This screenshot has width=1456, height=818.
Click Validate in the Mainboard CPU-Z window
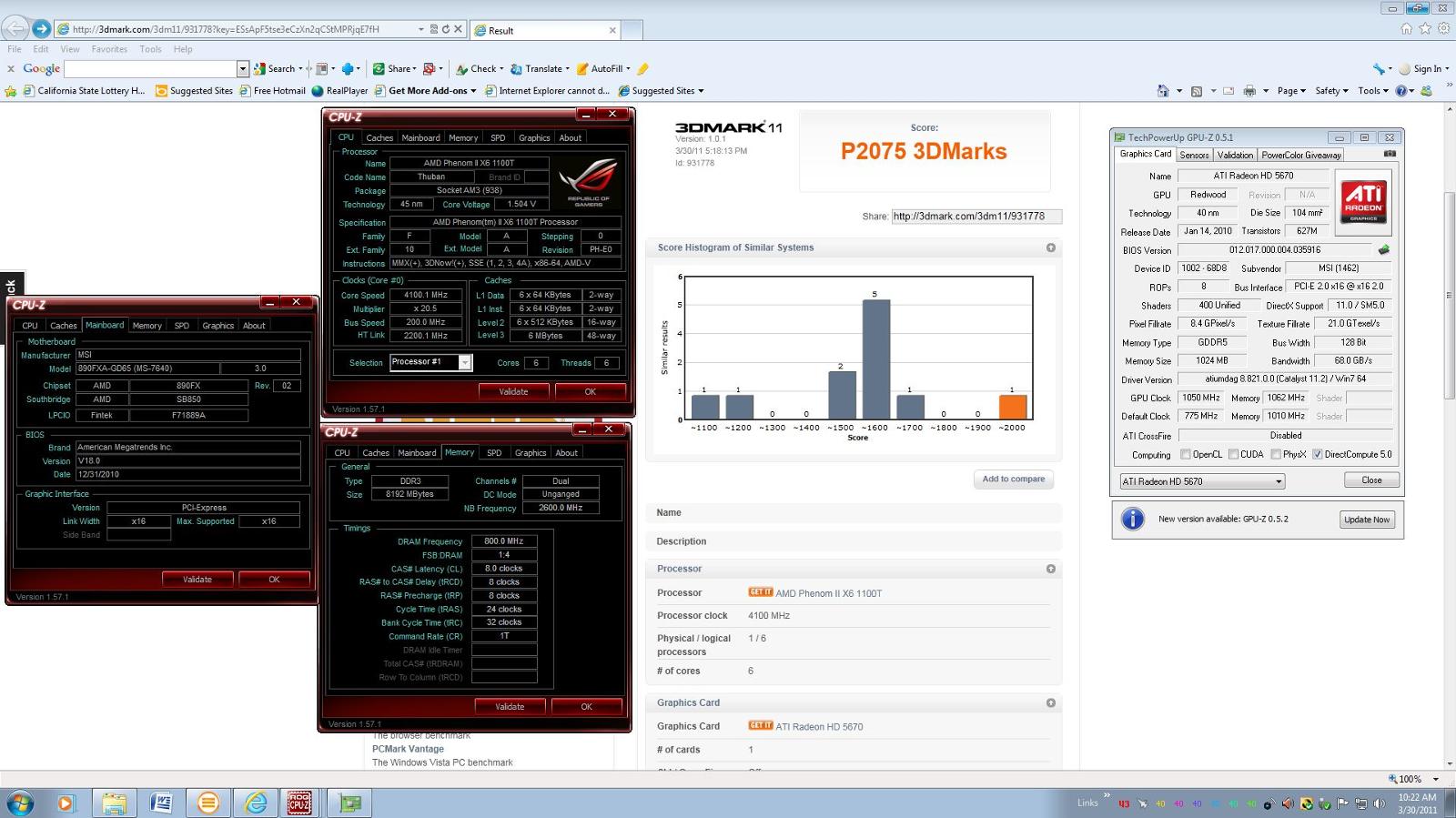197,579
